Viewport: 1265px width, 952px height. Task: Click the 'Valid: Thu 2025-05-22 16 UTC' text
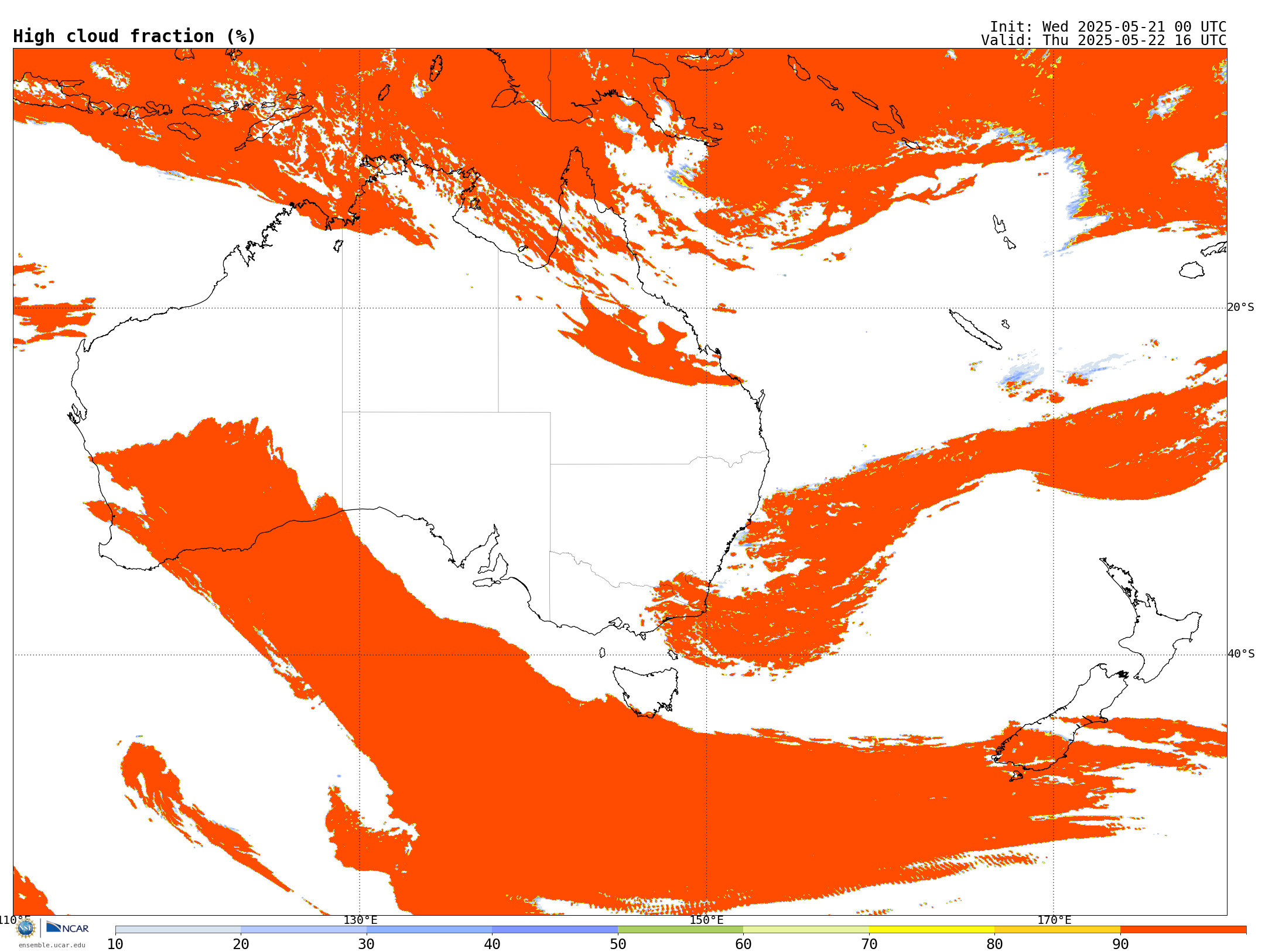(x=1104, y=40)
